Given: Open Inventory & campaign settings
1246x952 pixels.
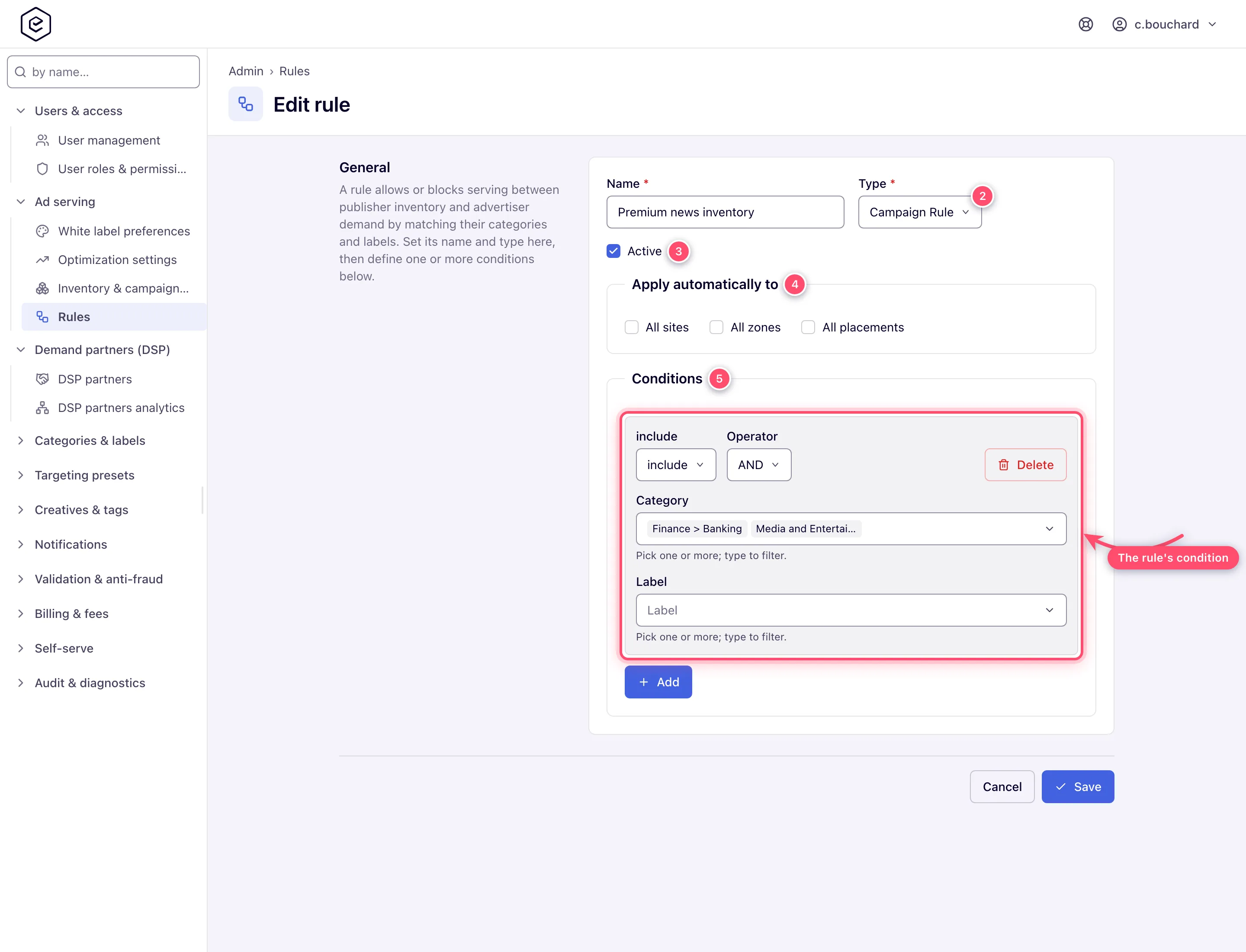Looking at the screenshot, I should (113, 289).
